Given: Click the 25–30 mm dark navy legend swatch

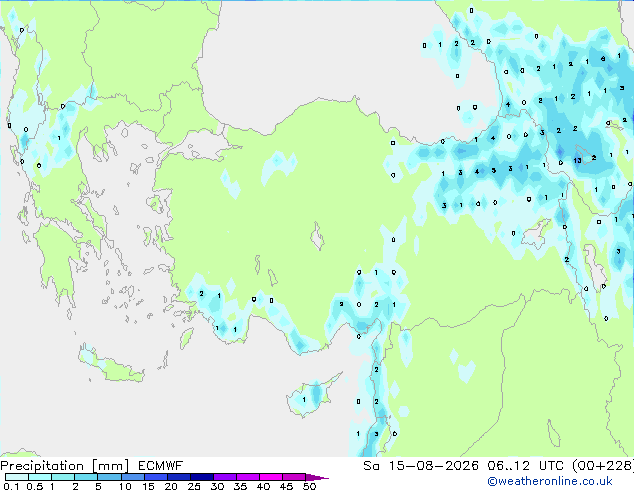Looking at the screenshot, I should [x=202, y=477].
